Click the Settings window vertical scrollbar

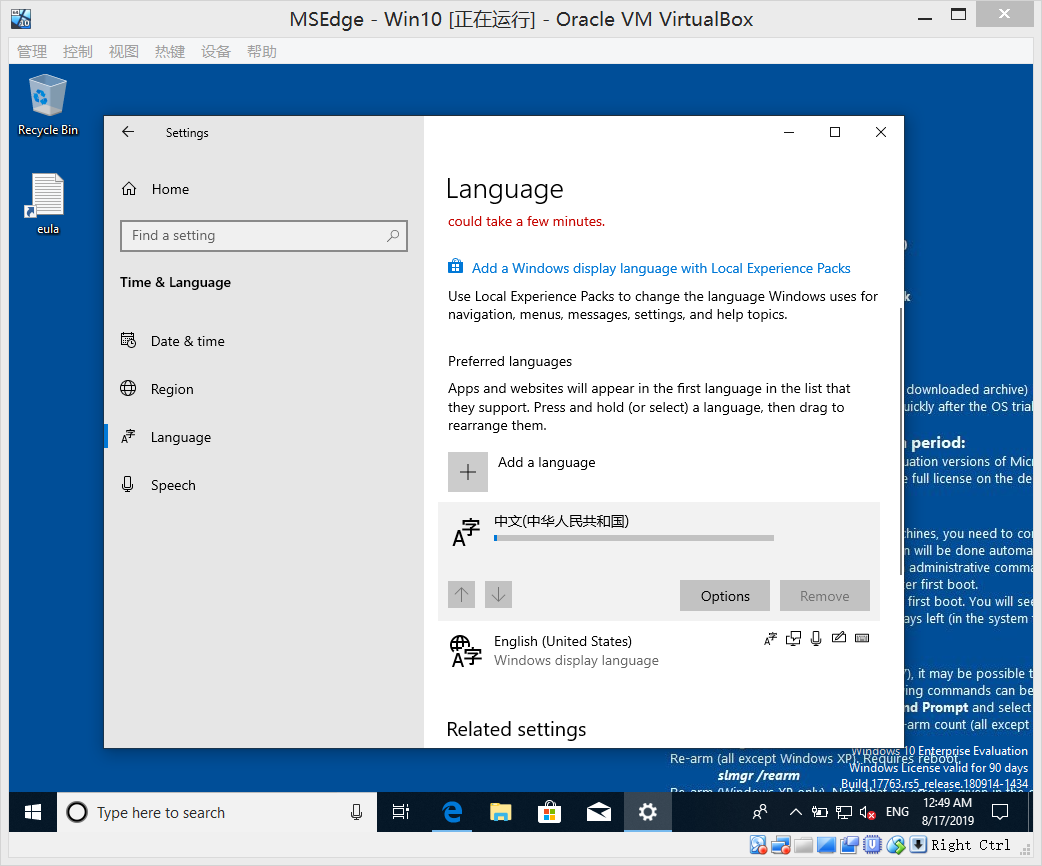point(901,441)
